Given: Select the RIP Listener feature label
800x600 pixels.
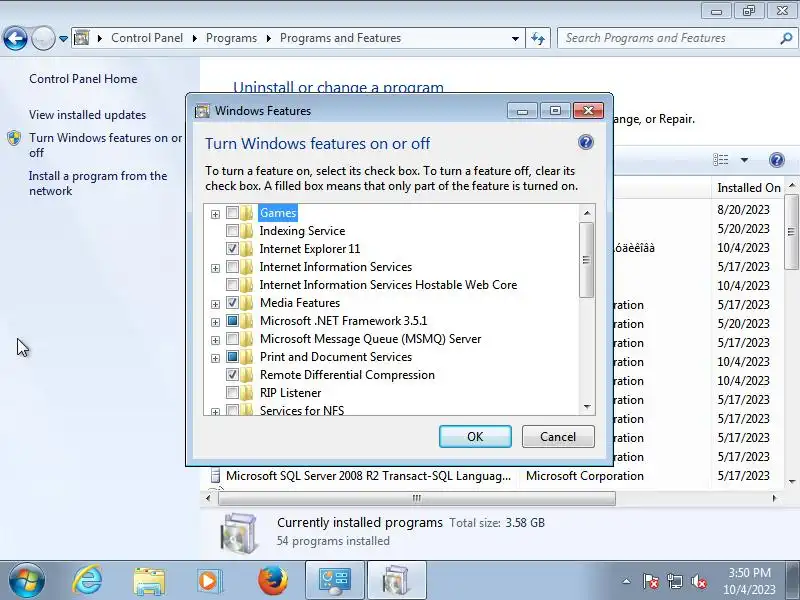Looking at the screenshot, I should tap(290, 393).
